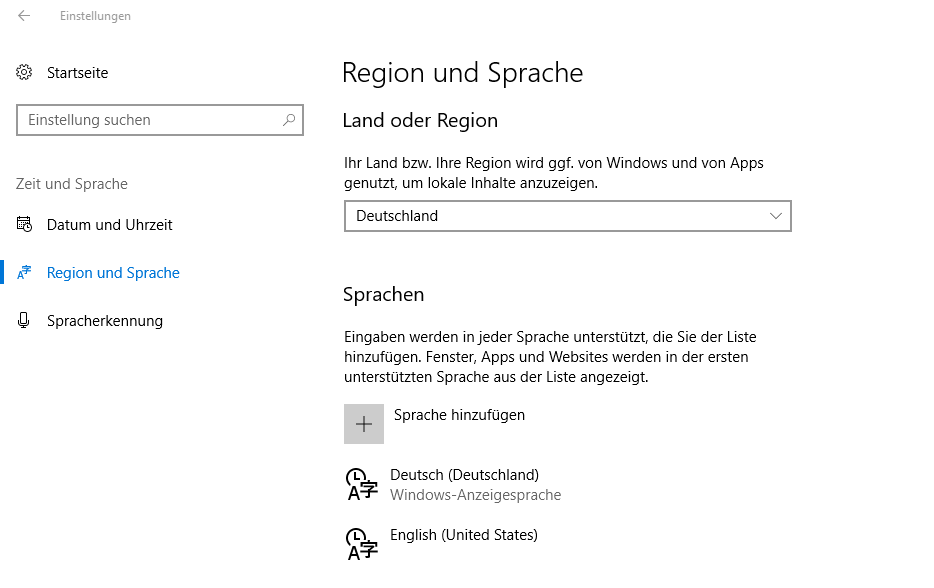Expand region list via chevron arrow
The width and height of the screenshot is (934, 588).
point(776,216)
